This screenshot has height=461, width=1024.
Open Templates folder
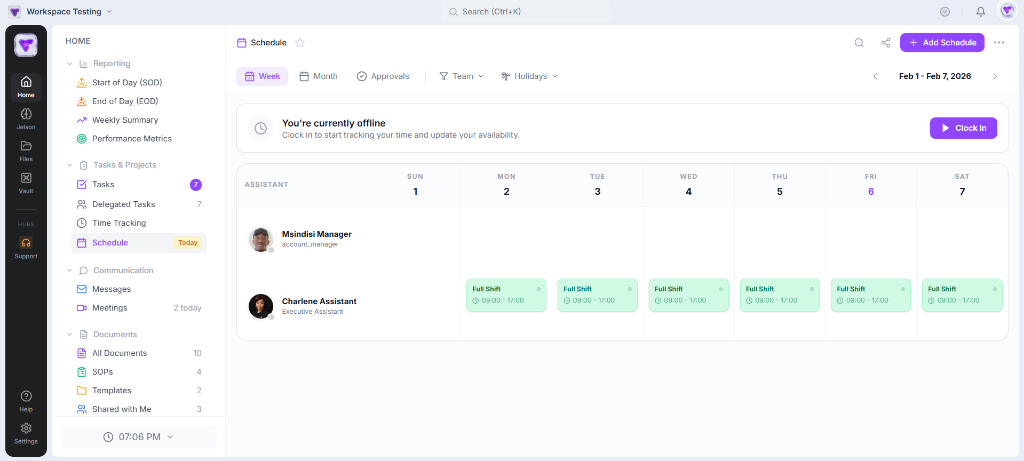[x=138, y=390]
